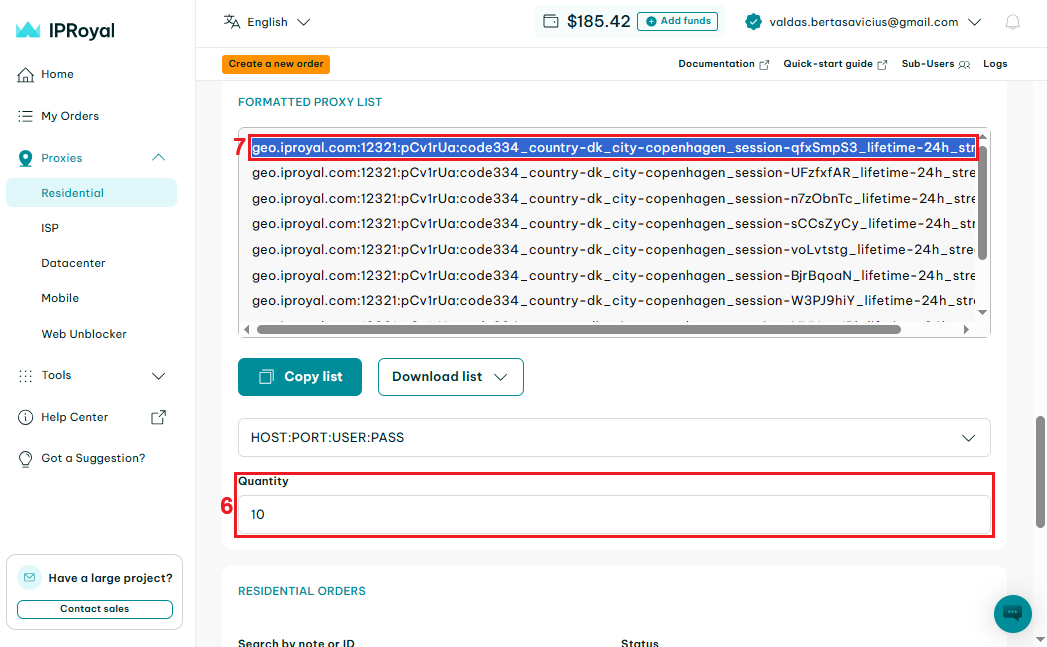Select Residential proxies
1047x647 pixels.
pyautogui.click(x=91, y=193)
